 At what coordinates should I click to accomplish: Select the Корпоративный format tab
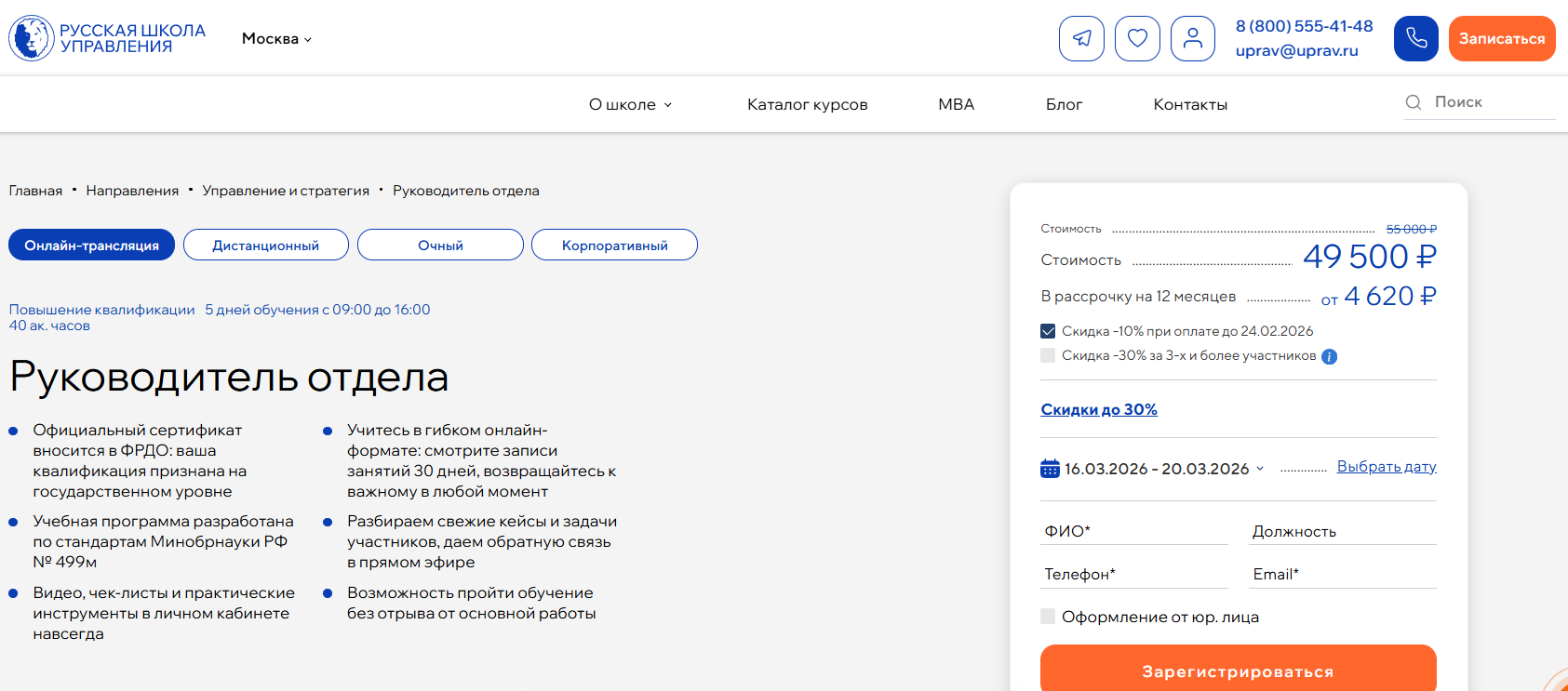pos(614,246)
